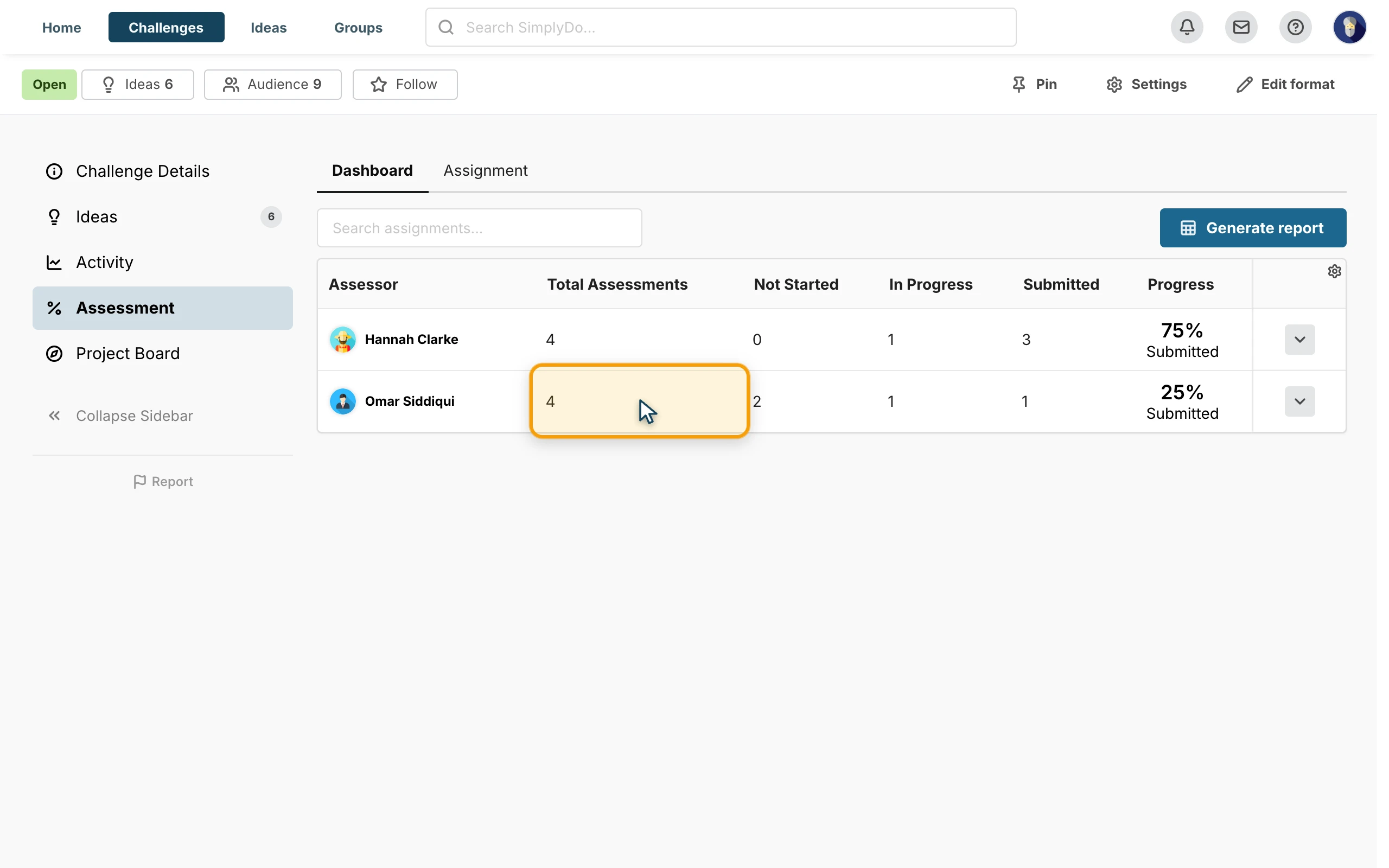Open Project Board in sidebar
Viewport: 1389px width, 868px height.
[x=162, y=354]
